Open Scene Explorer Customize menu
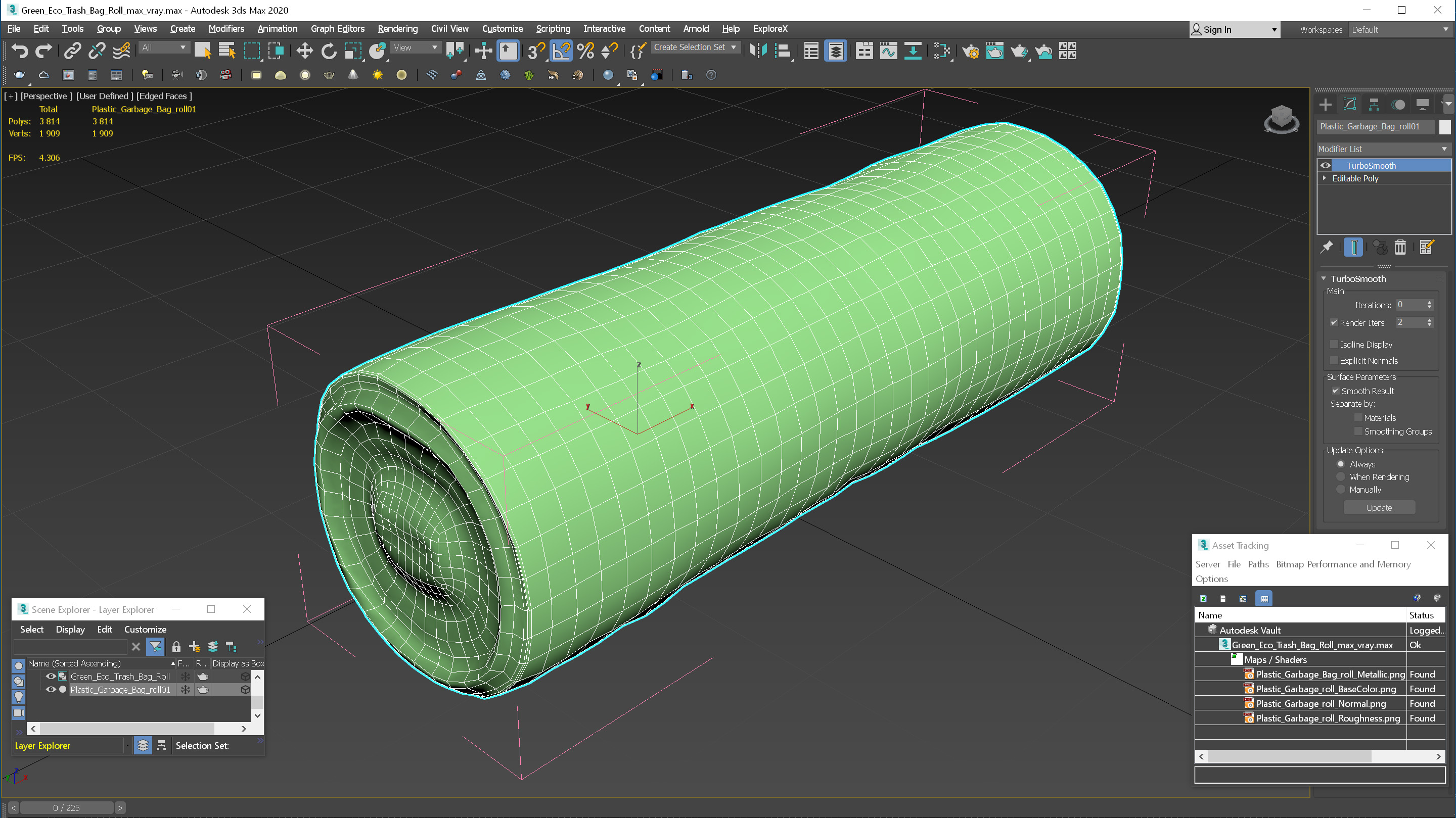Image resolution: width=1456 pixels, height=818 pixels. coord(145,630)
